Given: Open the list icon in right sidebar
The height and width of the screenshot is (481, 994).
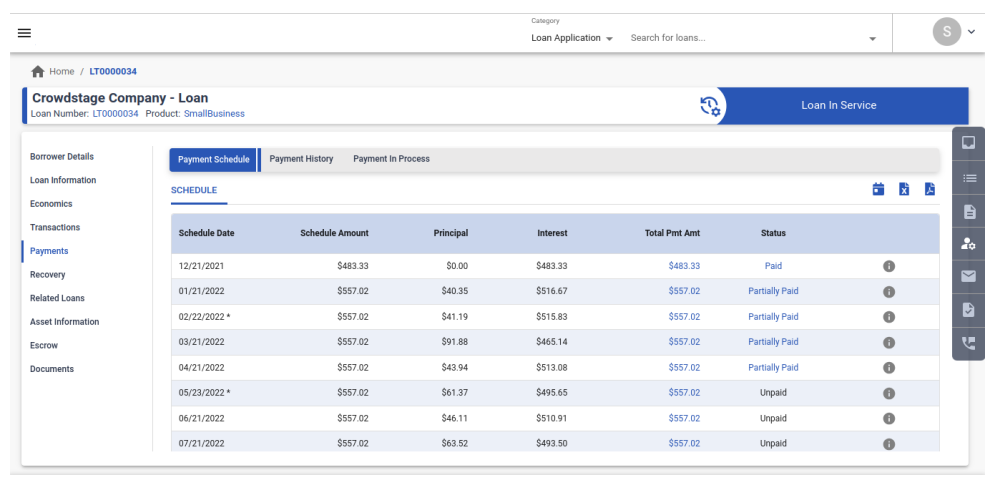Looking at the screenshot, I should tap(968, 178).
